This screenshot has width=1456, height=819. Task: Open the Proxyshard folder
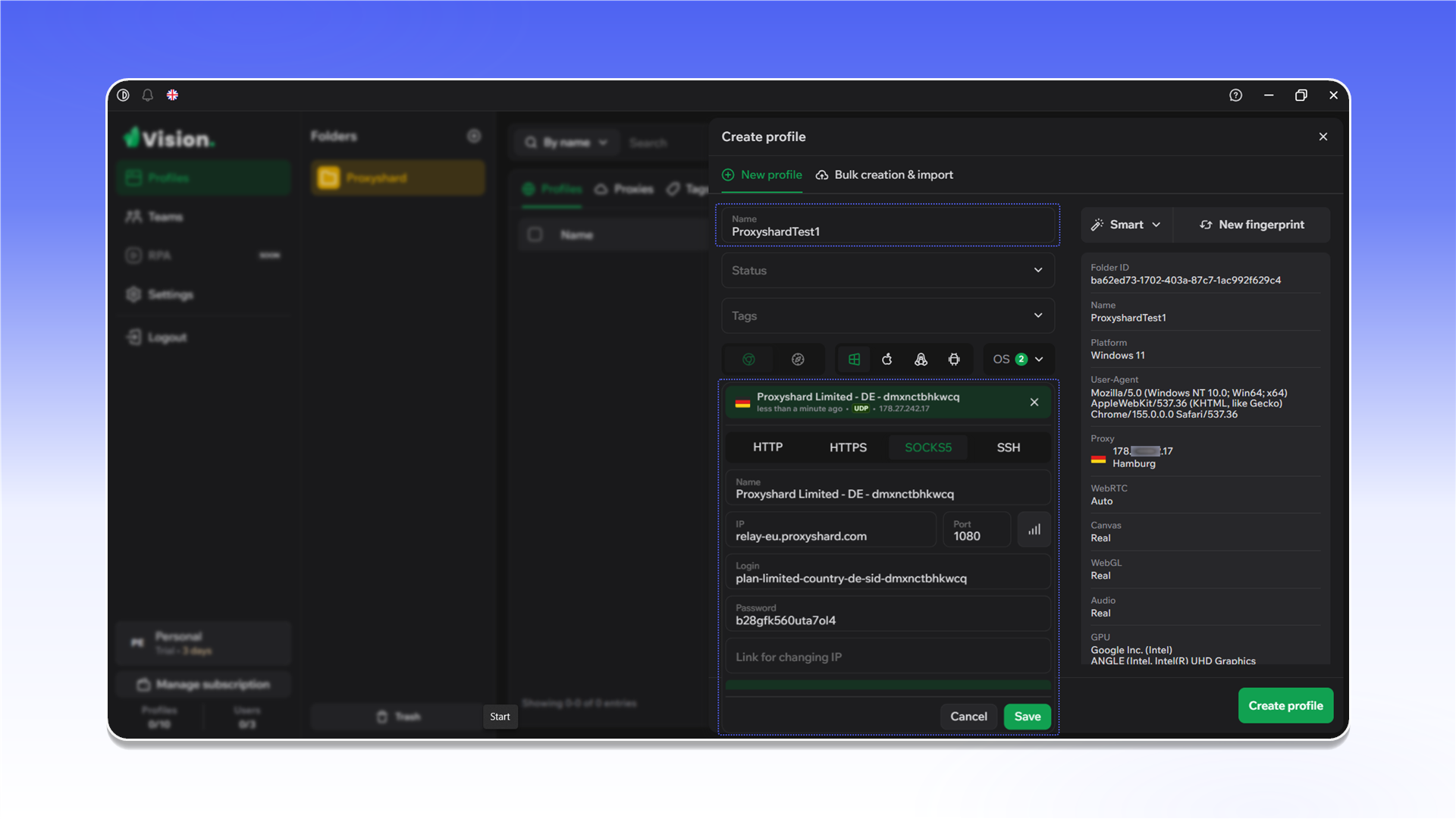pyautogui.click(x=398, y=177)
